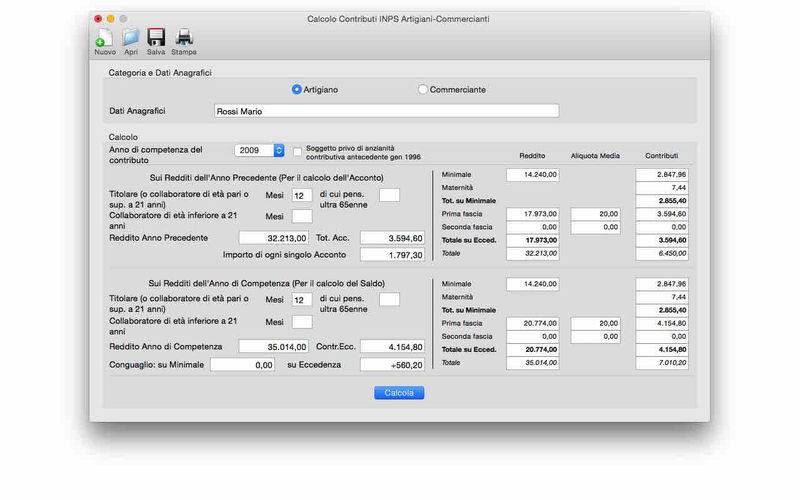Image resolution: width=800 pixels, height=500 pixels.
Task: Click Prima fascia contributi 3.594,60 cell
Action: pyautogui.click(x=662, y=214)
